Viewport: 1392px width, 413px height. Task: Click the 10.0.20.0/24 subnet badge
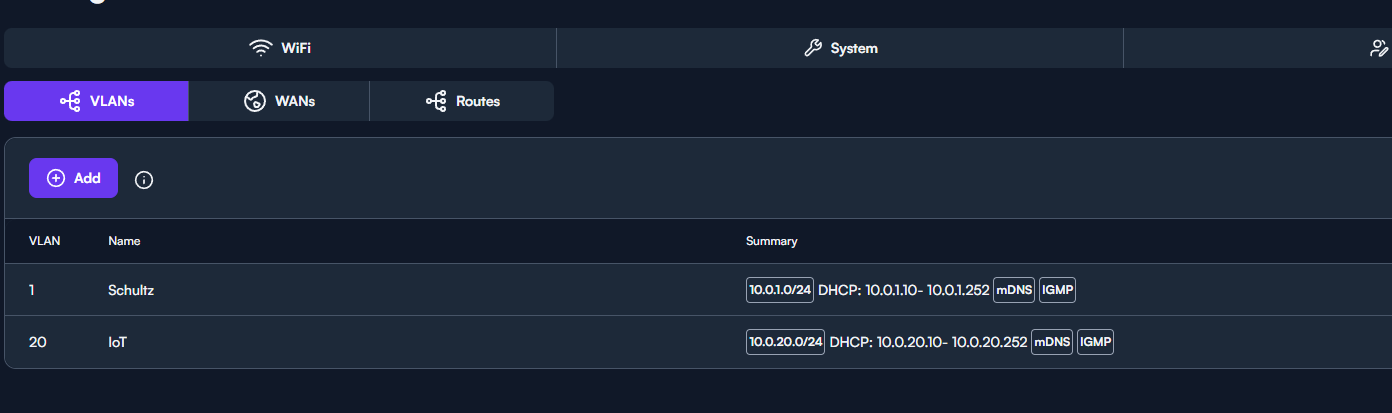[x=786, y=342]
